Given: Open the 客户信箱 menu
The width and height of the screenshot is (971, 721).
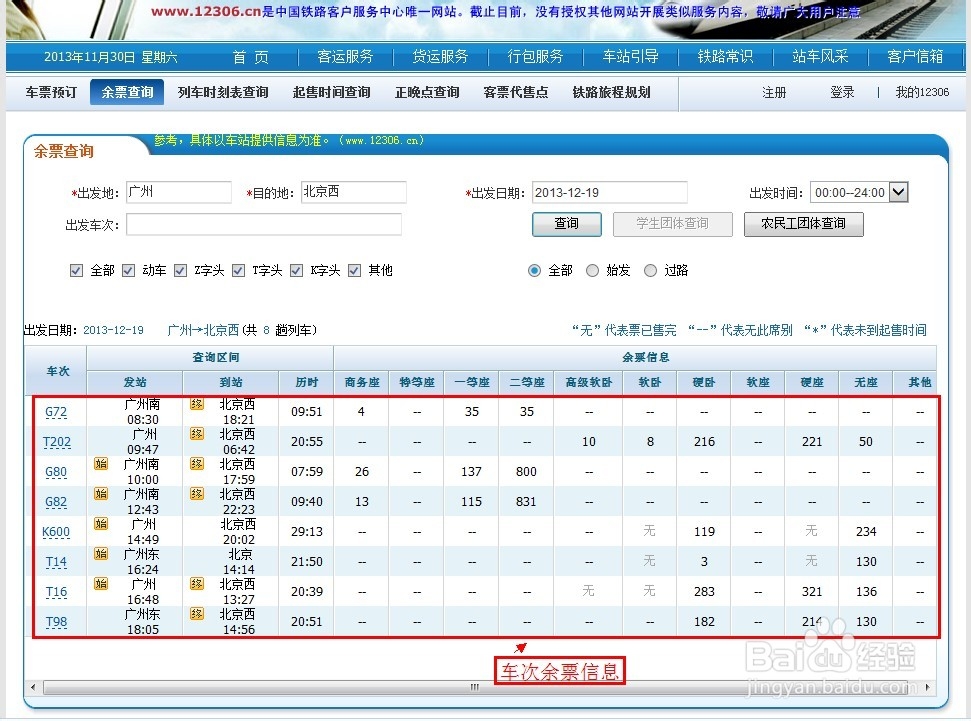Looking at the screenshot, I should point(915,57).
